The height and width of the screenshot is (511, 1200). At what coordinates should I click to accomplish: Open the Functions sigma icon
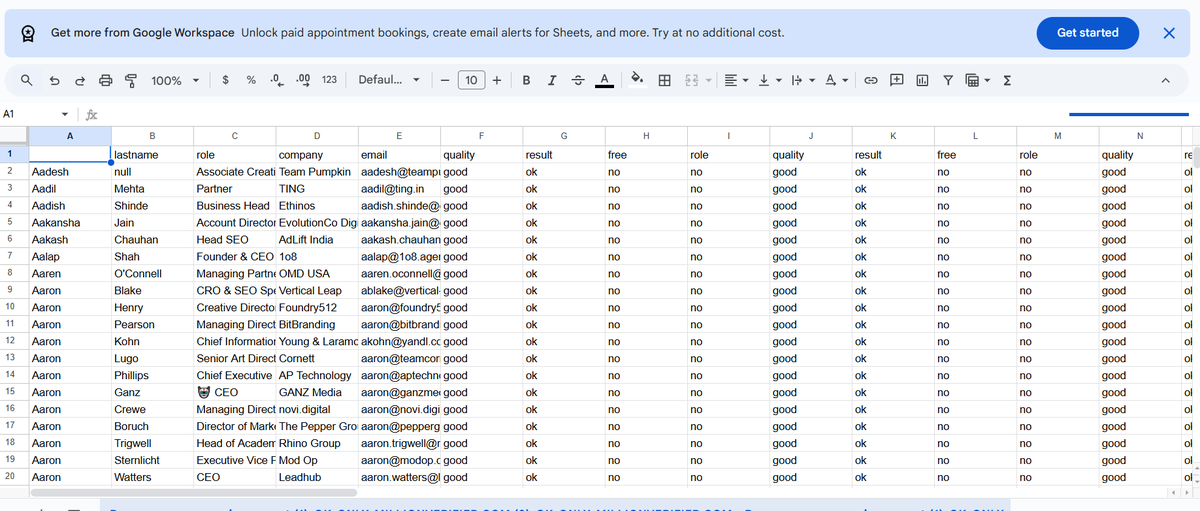(x=1007, y=80)
